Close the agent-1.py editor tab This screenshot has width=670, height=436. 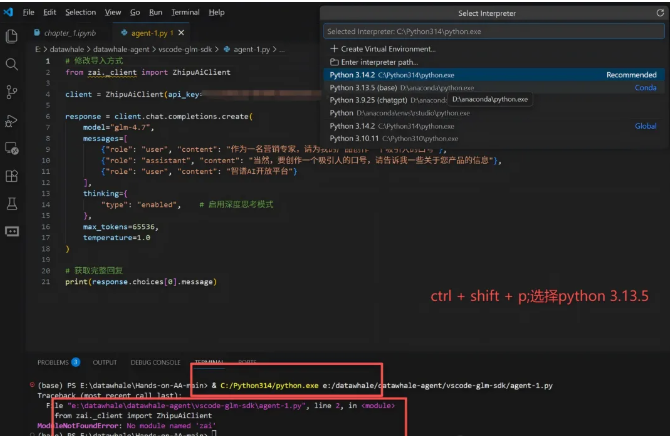[x=181, y=32]
